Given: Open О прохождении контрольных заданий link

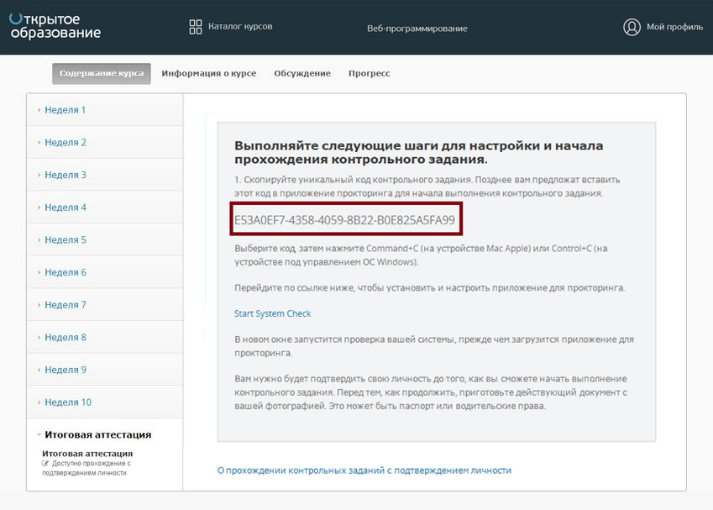Looking at the screenshot, I should tap(364, 470).
